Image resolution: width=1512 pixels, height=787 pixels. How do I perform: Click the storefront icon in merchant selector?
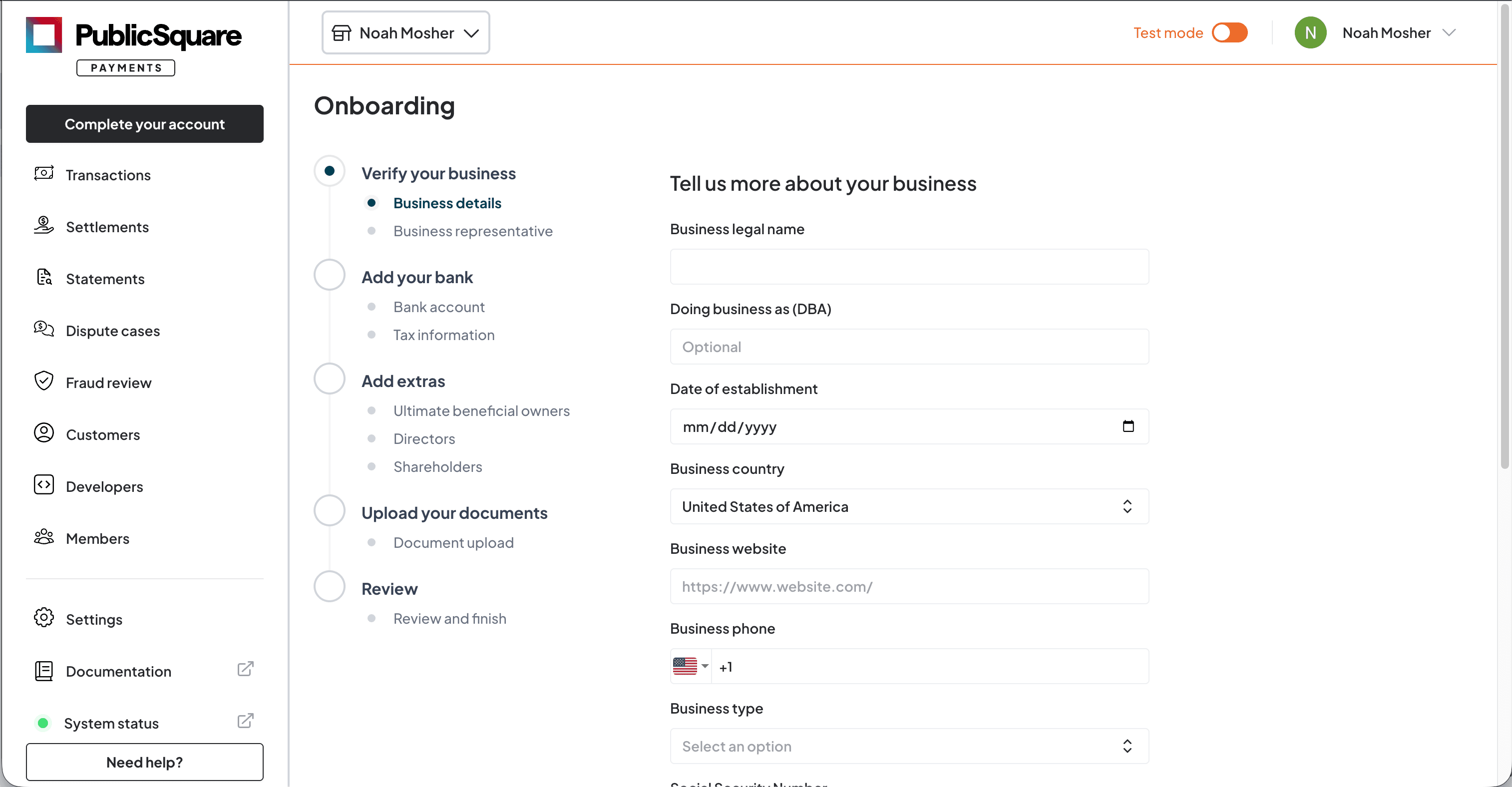[x=342, y=33]
